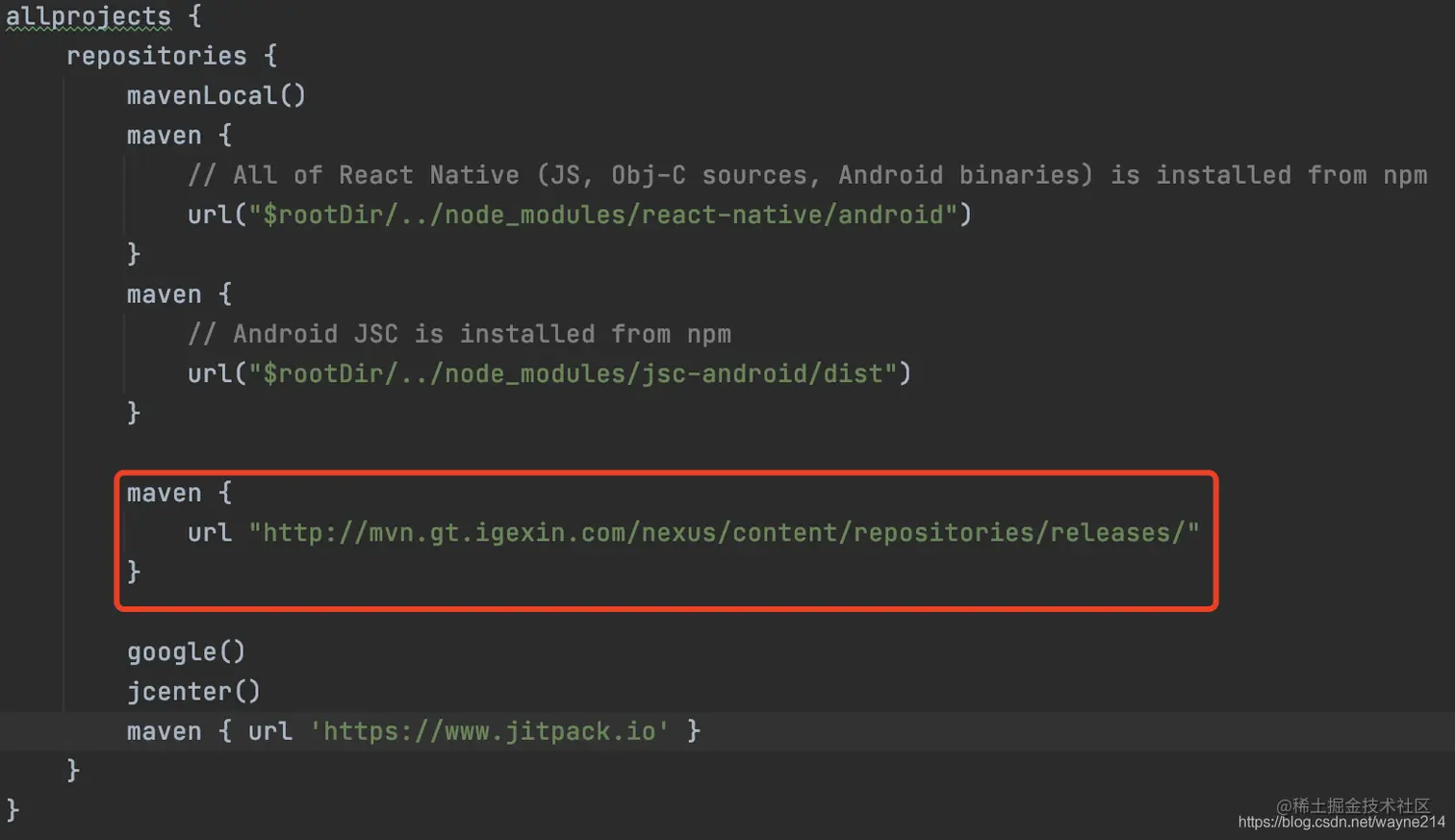Click the 'jcenter()' line
The width and height of the screenshot is (1455, 840).
click(x=193, y=692)
